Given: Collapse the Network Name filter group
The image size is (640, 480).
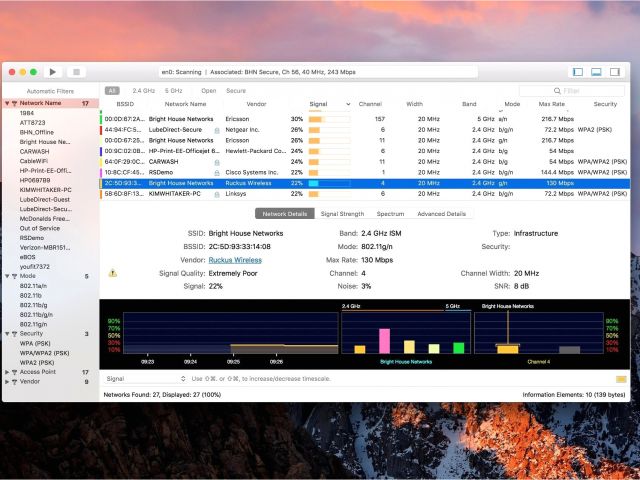Looking at the screenshot, I should click(8, 103).
